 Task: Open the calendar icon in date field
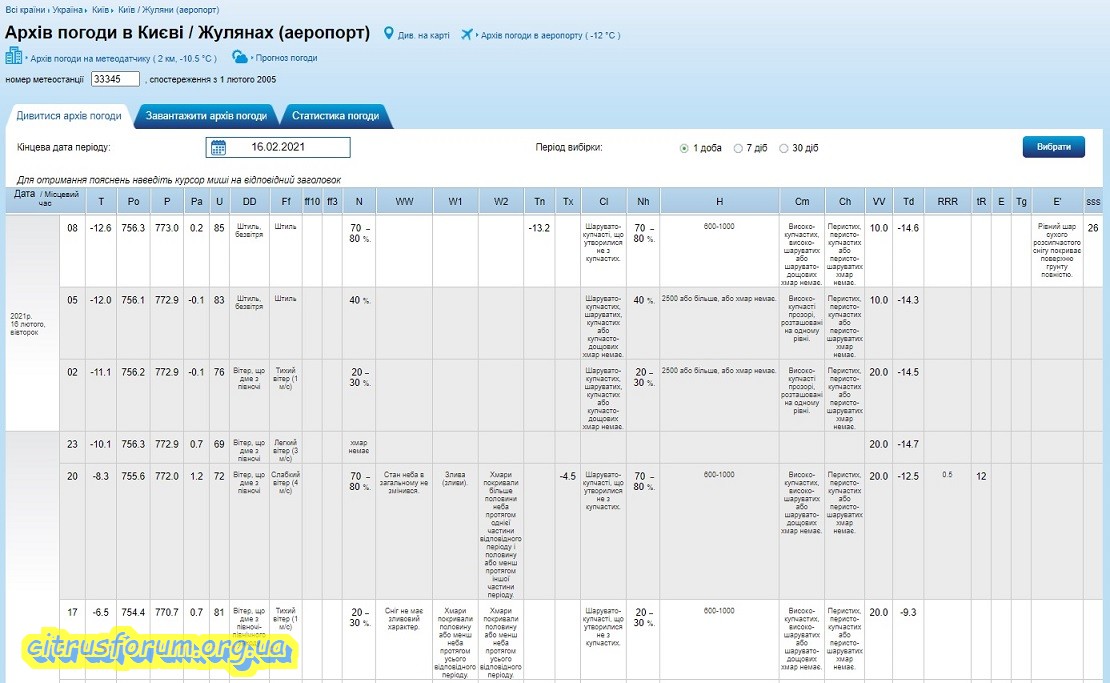[218, 148]
